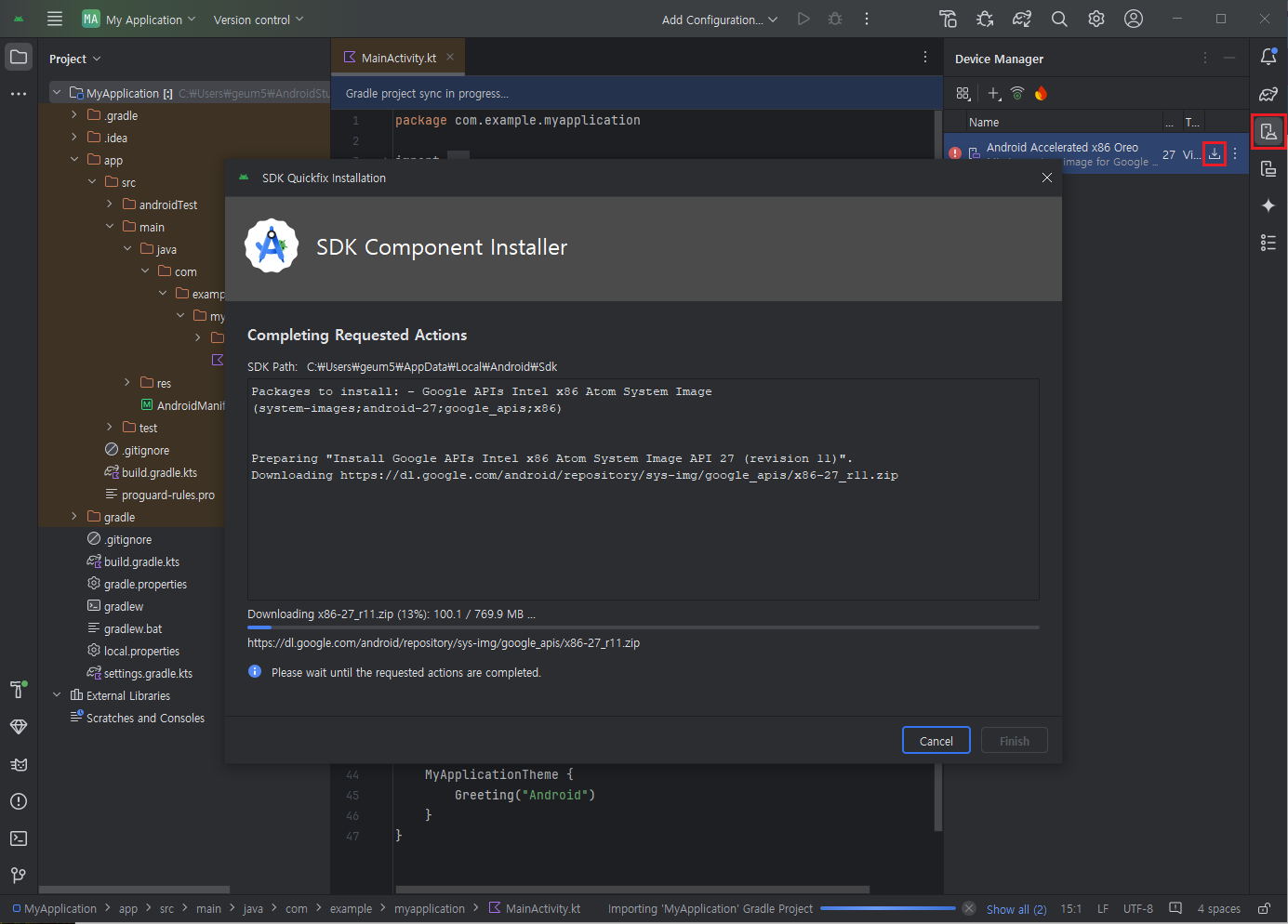This screenshot has width=1288, height=924.
Task: Open Gemini sparkle tool window
Action: pos(1268,205)
